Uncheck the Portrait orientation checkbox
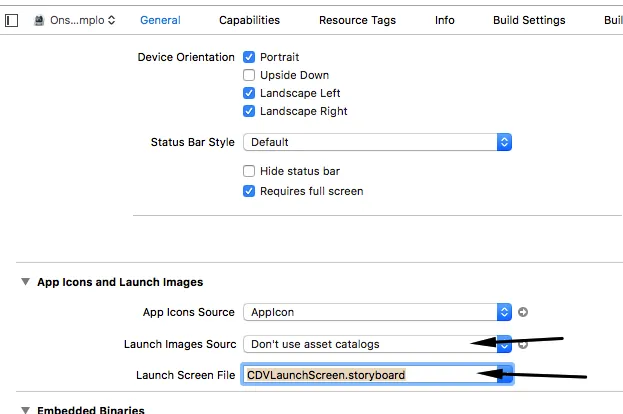623x414 pixels. (249, 57)
